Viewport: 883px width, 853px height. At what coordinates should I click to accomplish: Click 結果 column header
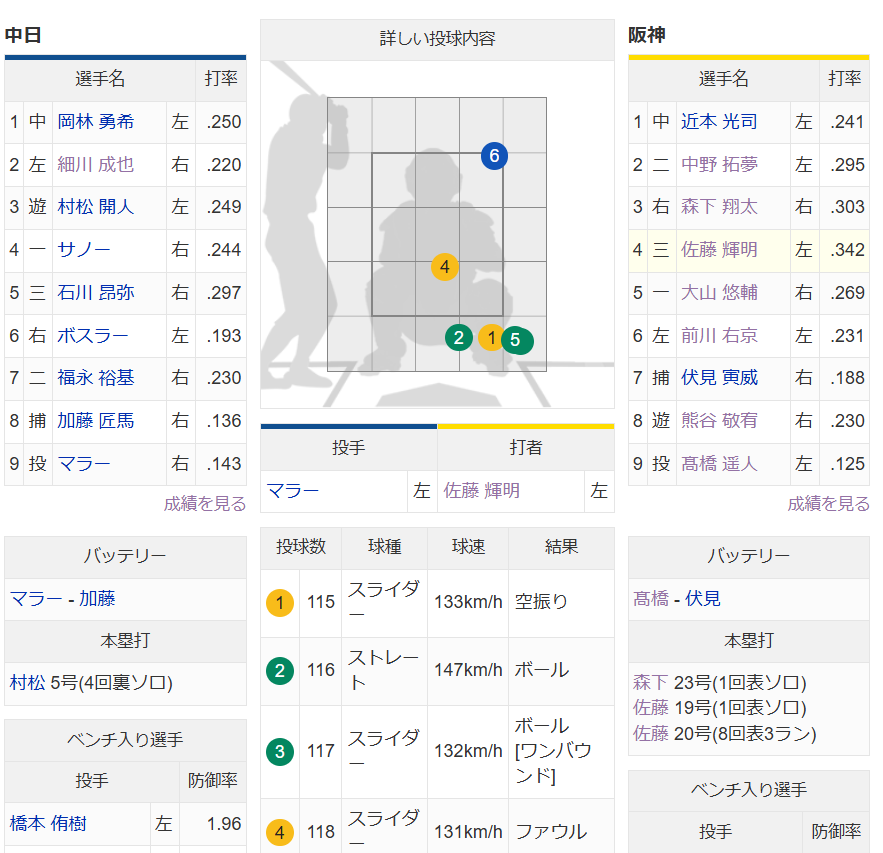561,547
